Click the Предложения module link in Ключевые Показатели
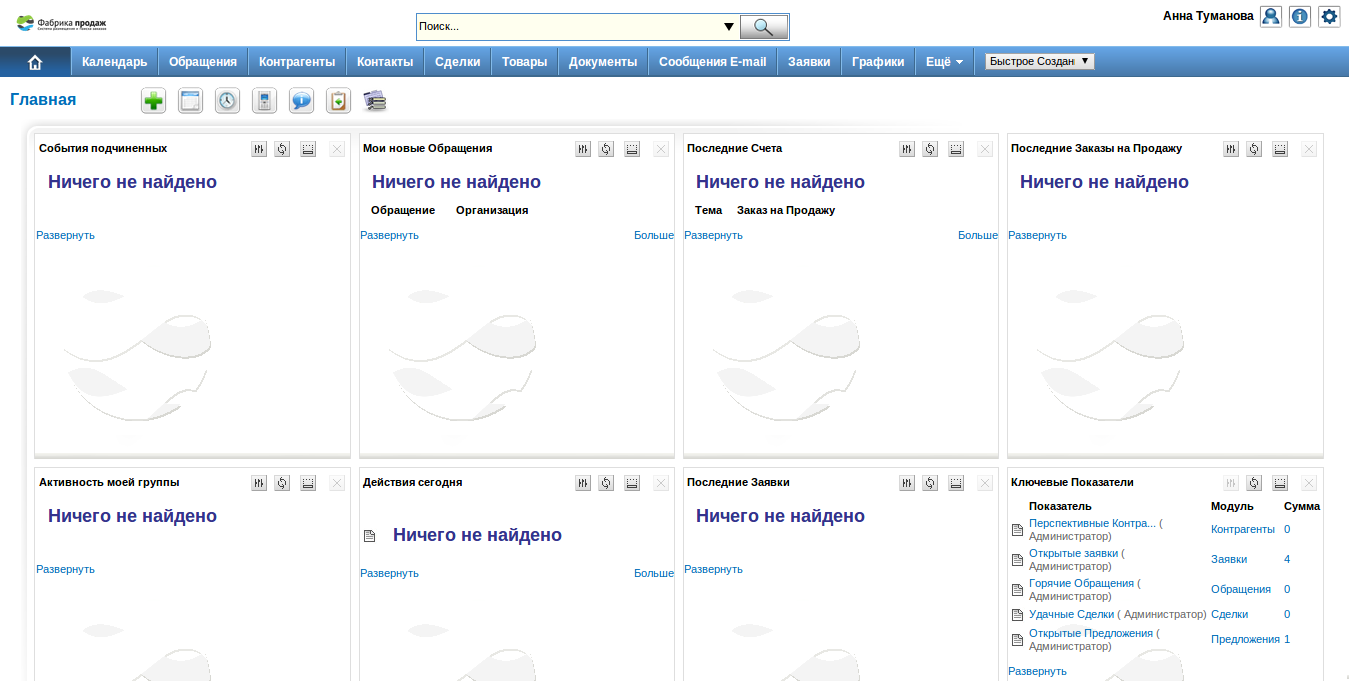The width and height of the screenshot is (1349, 681). tap(1245, 639)
